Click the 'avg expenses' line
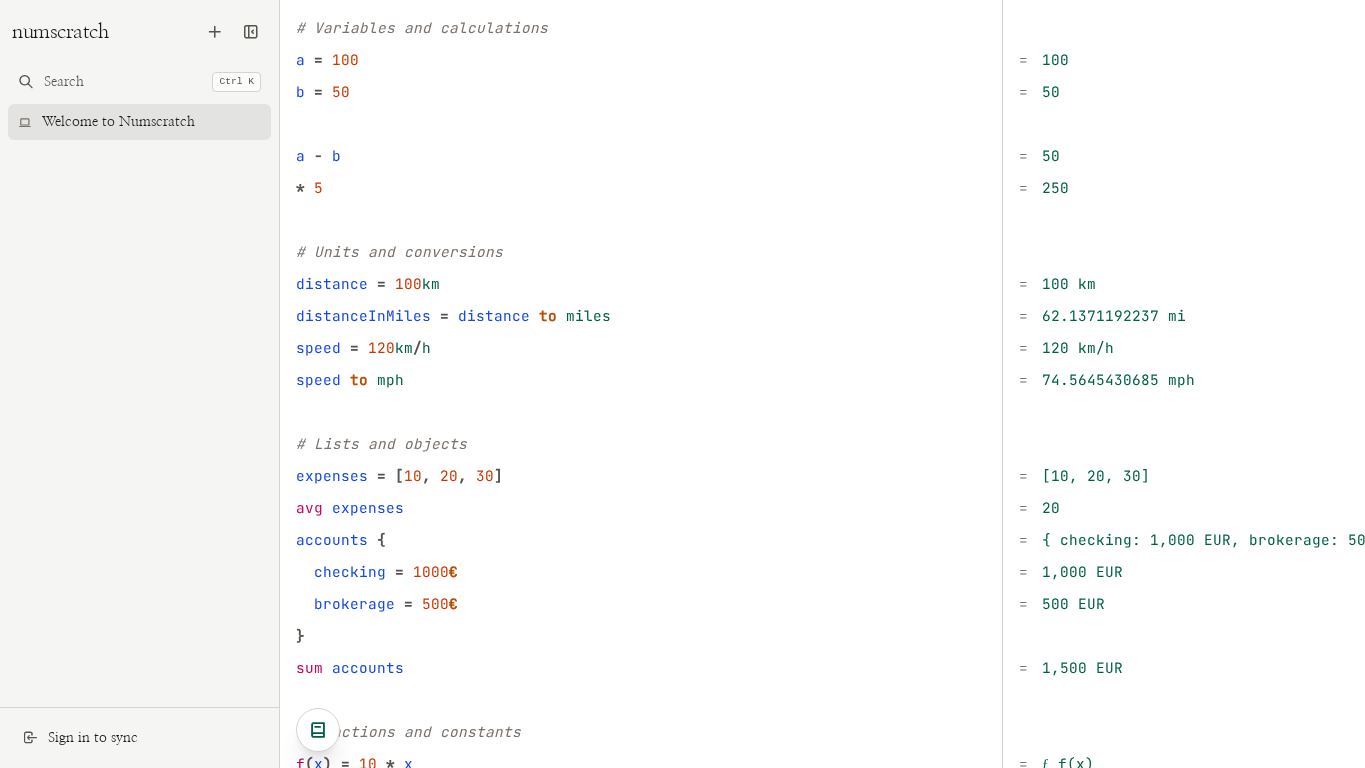Image resolution: width=1365 pixels, height=768 pixels. (x=350, y=508)
